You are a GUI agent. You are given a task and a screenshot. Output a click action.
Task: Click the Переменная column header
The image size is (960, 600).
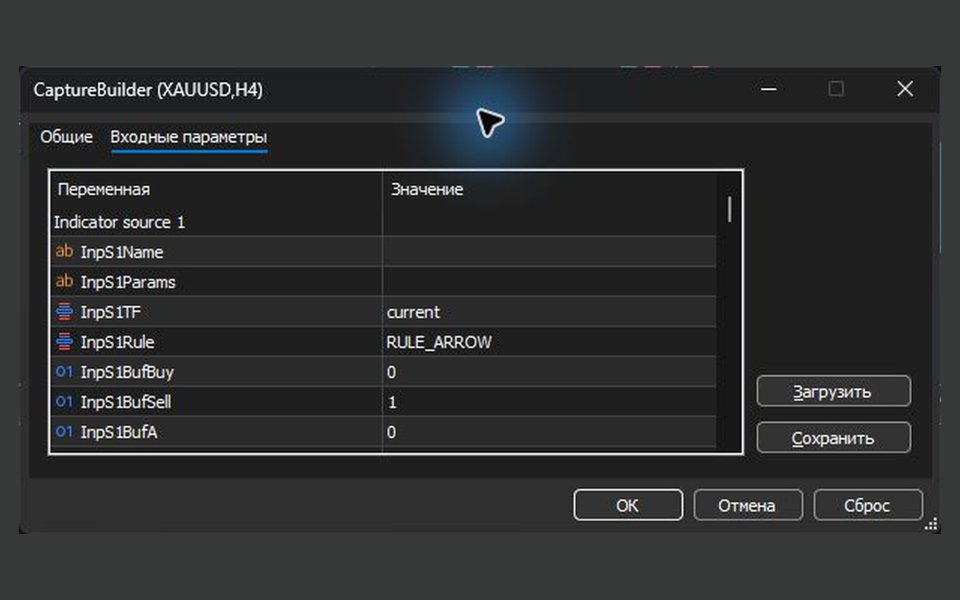point(217,189)
